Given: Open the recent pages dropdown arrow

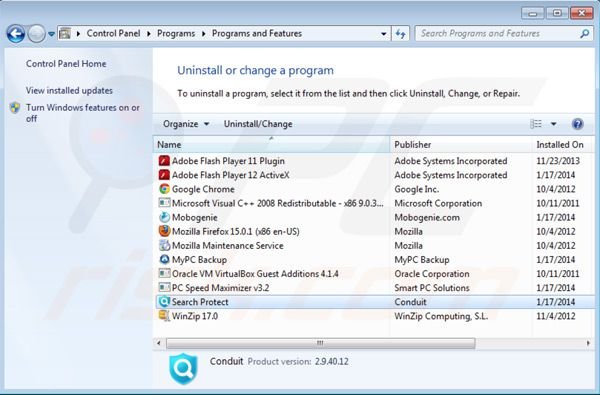Looking at the screenshot, I should click(51, 34).
